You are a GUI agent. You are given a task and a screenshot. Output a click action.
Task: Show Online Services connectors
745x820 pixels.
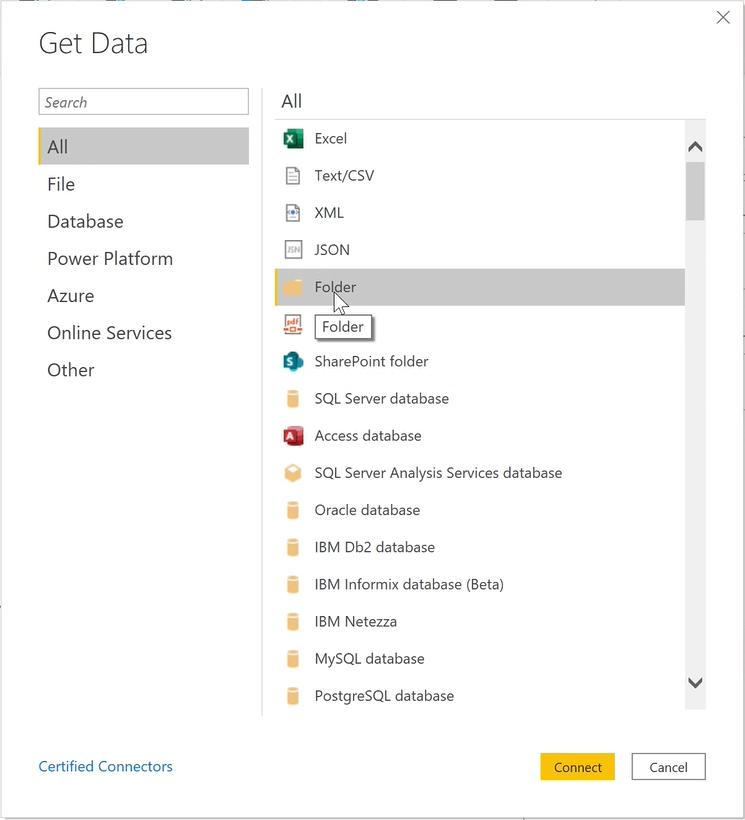coord(109,332)
